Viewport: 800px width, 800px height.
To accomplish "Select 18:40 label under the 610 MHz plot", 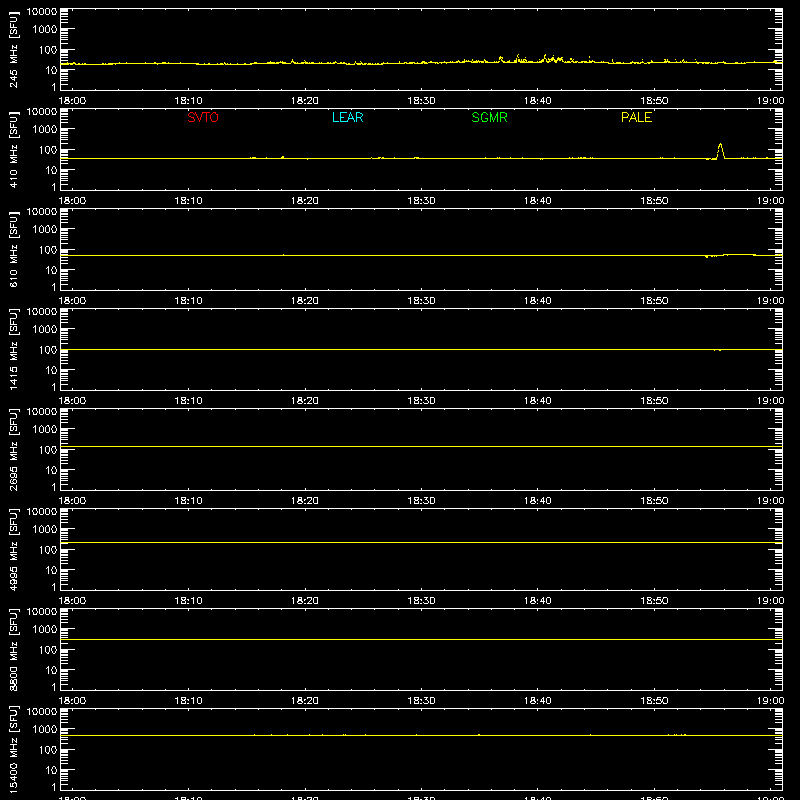I will click(538, 301).
